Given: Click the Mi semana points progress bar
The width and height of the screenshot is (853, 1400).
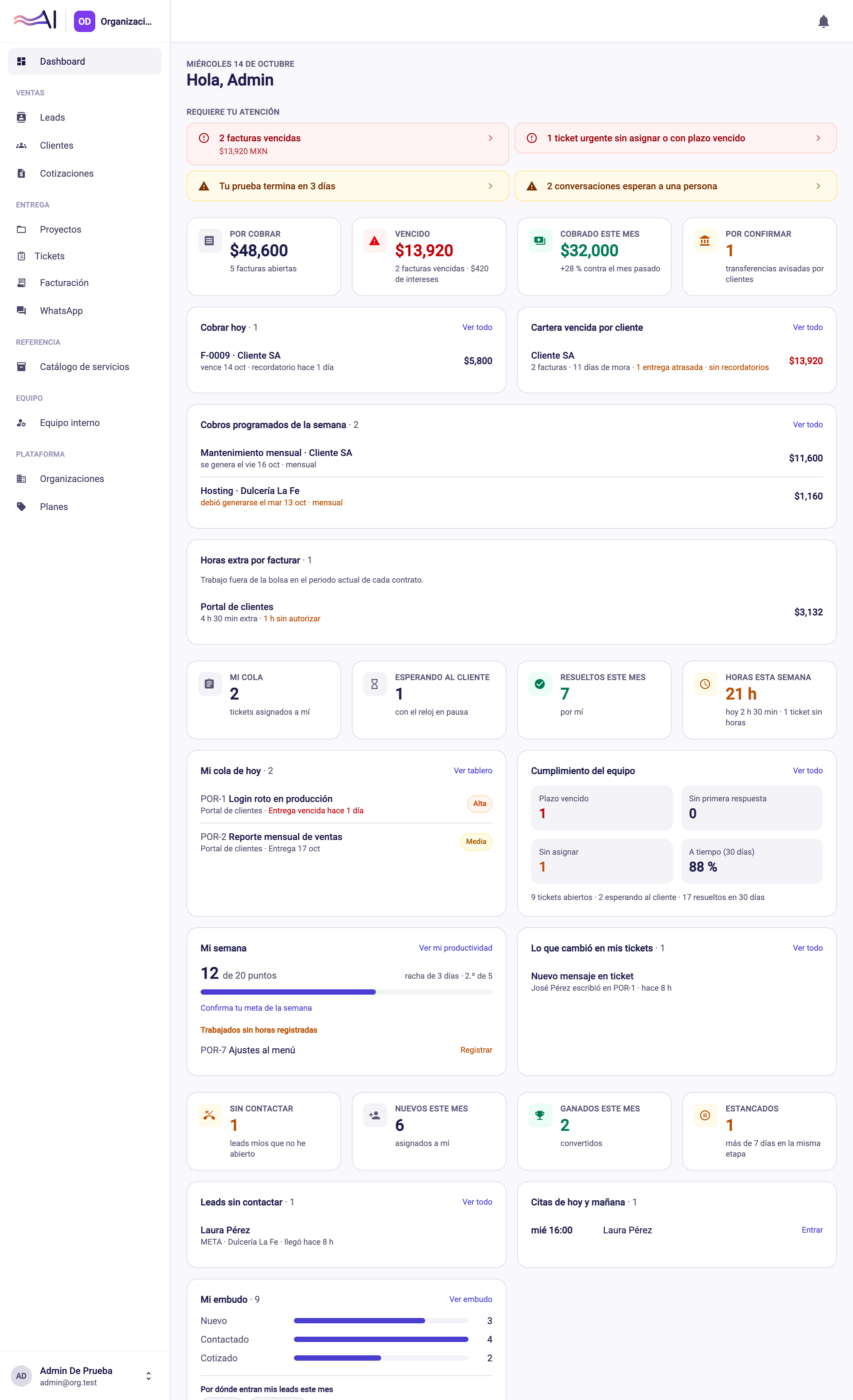Looking at the screenshot, I should 347,992.
